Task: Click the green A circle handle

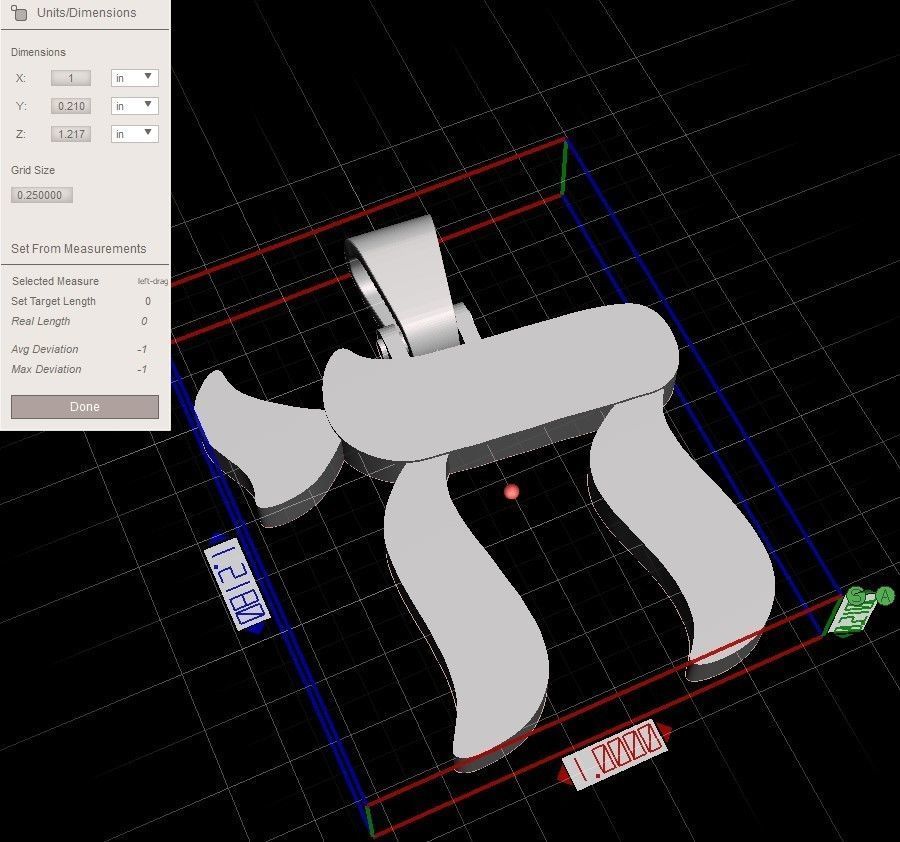Action: 886,596
